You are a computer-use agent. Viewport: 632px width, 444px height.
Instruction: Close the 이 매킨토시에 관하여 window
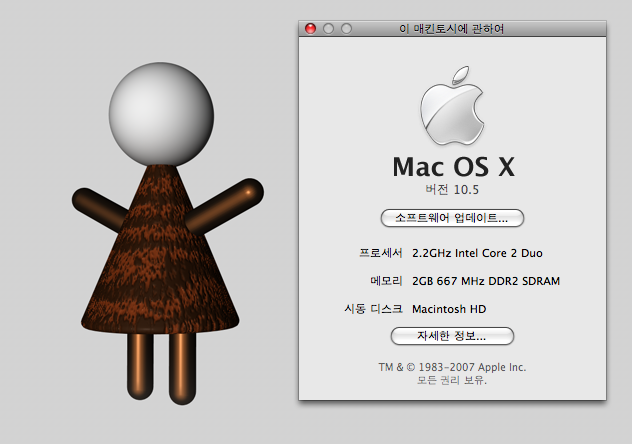[310, 29]
